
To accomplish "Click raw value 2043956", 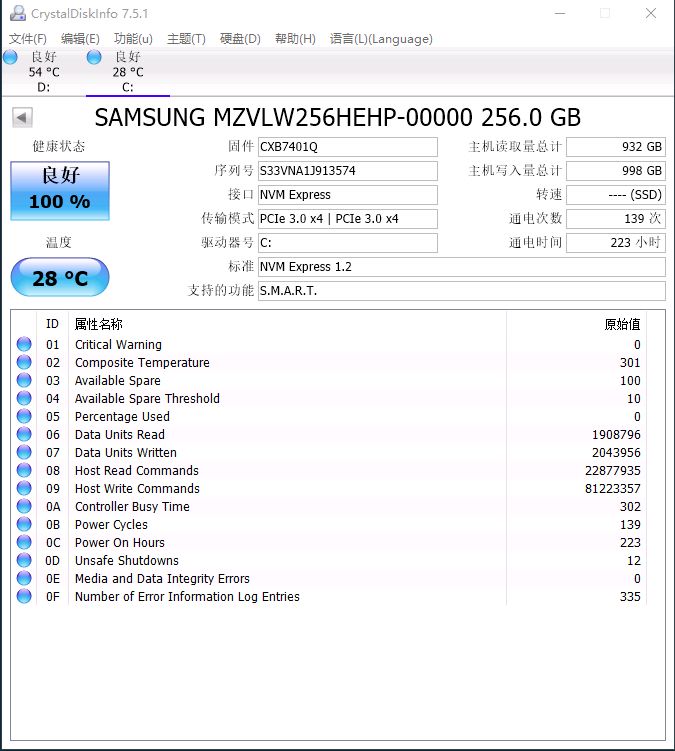I will [x=616, y=453].
